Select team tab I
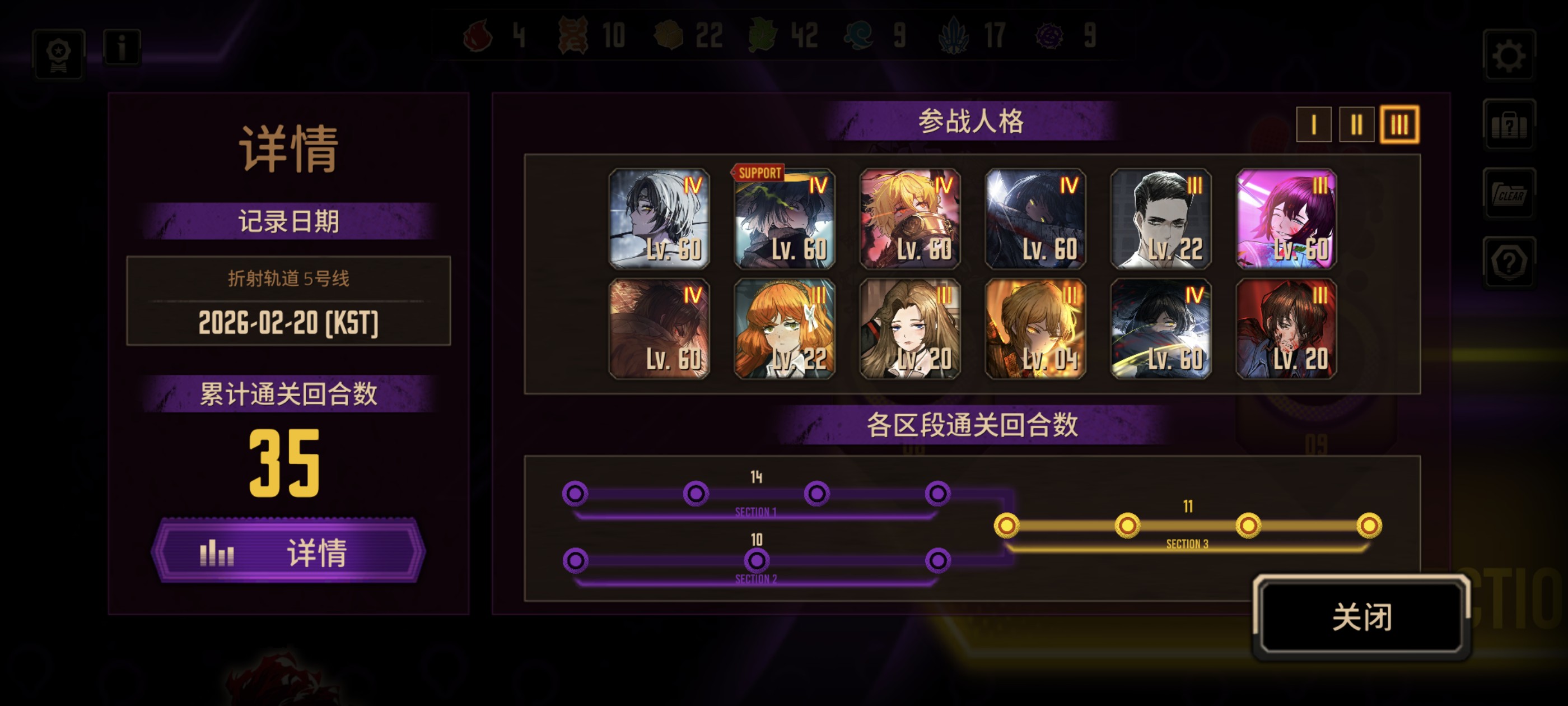Screen dimensions: 1568x706 1313,125
